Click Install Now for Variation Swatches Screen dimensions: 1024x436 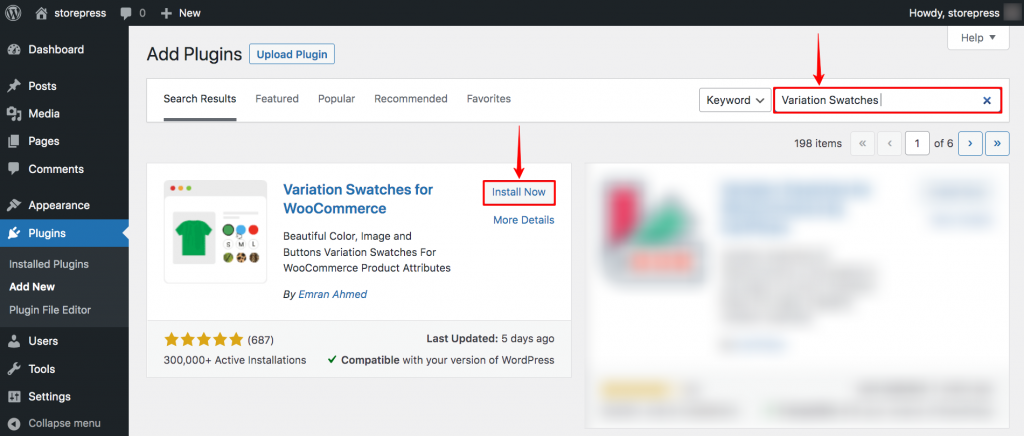pos(519,193)
